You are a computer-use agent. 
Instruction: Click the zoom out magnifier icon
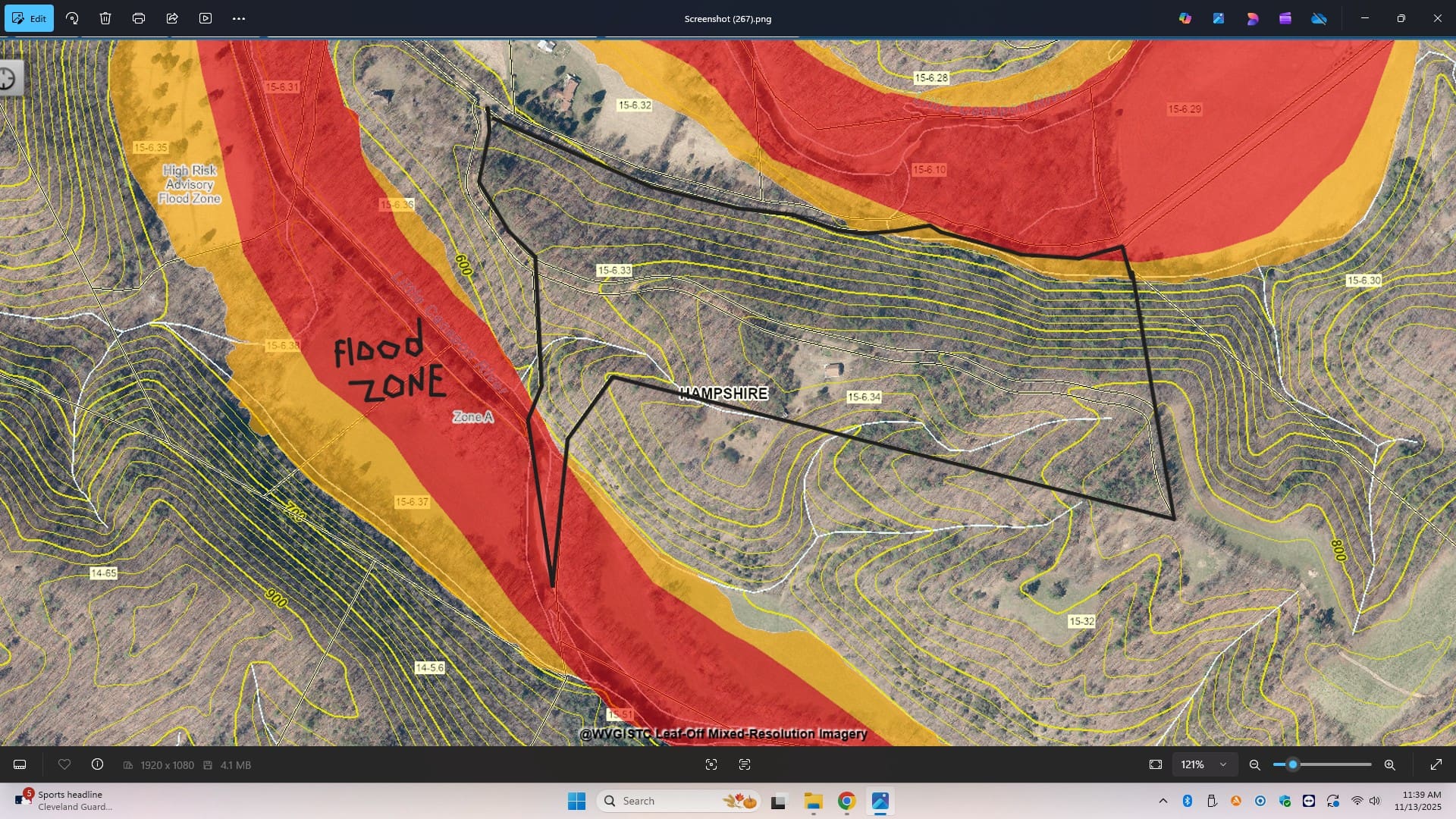click(x=1255, y=764)
